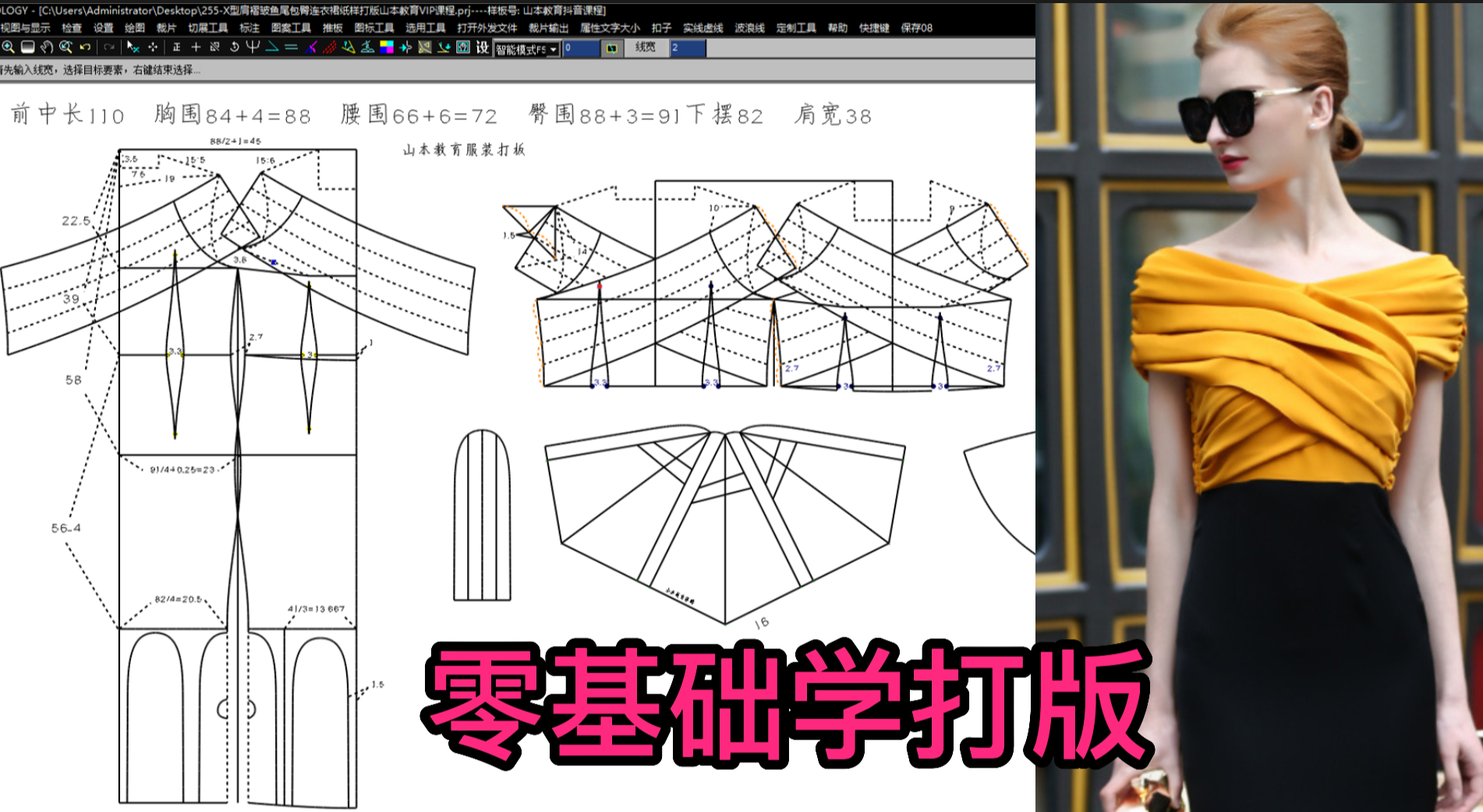Open the 实线虚线 menu
The height and width of the screenshot is (812, 1483).
point(703,27)
